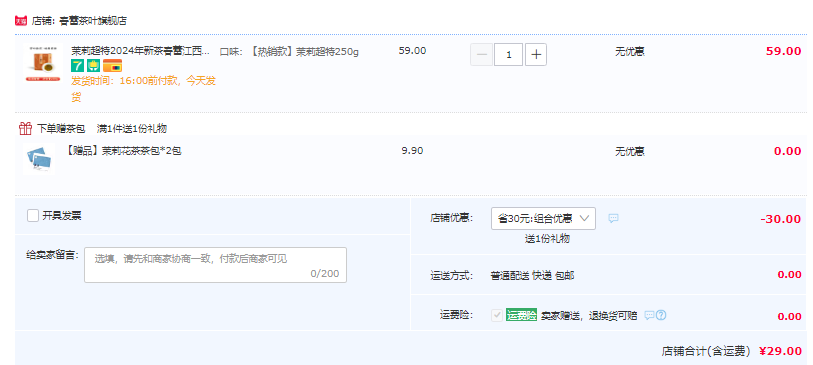Open the tea bag gift thumbnail
This screenshot has width=813, height=365.
39,158
